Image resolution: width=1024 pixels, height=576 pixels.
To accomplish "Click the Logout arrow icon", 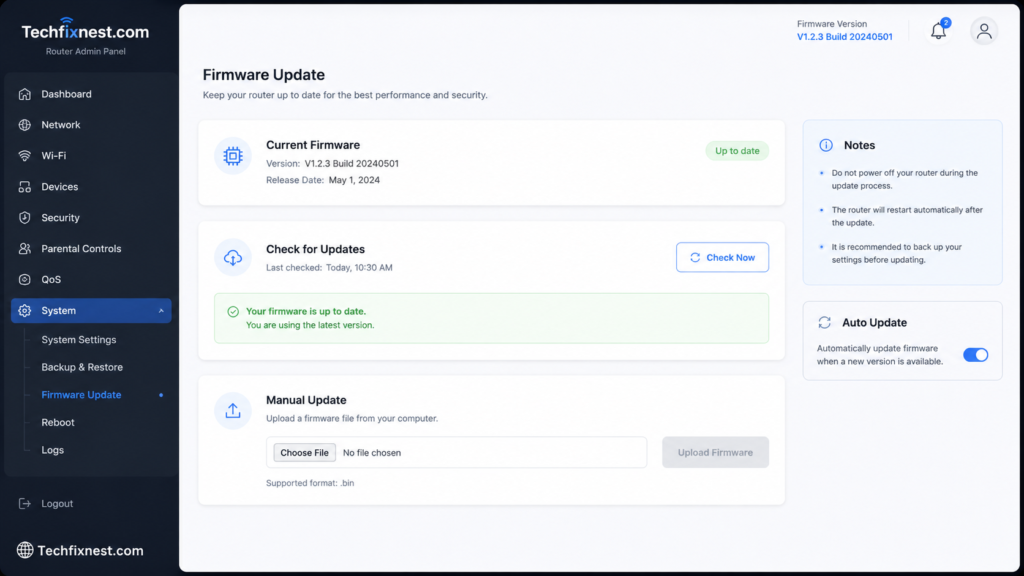I will [25, 504].
